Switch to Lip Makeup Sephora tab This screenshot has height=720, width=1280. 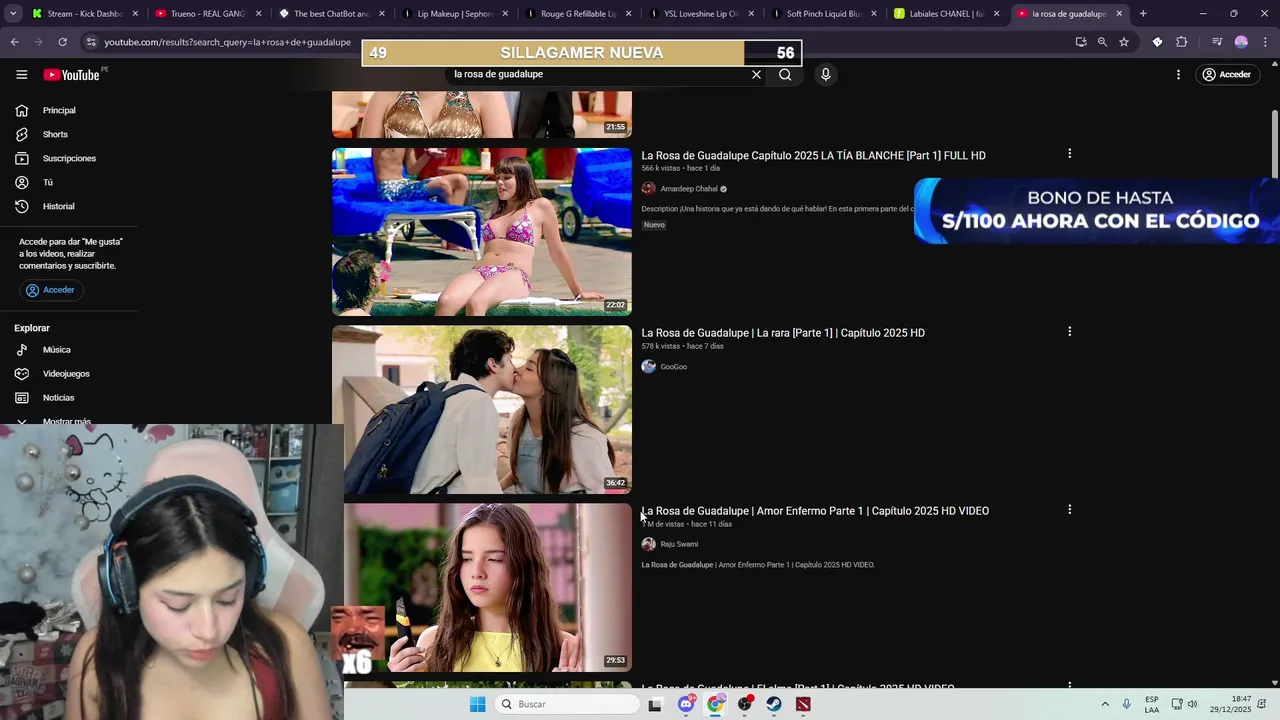(x=454, y=14)
